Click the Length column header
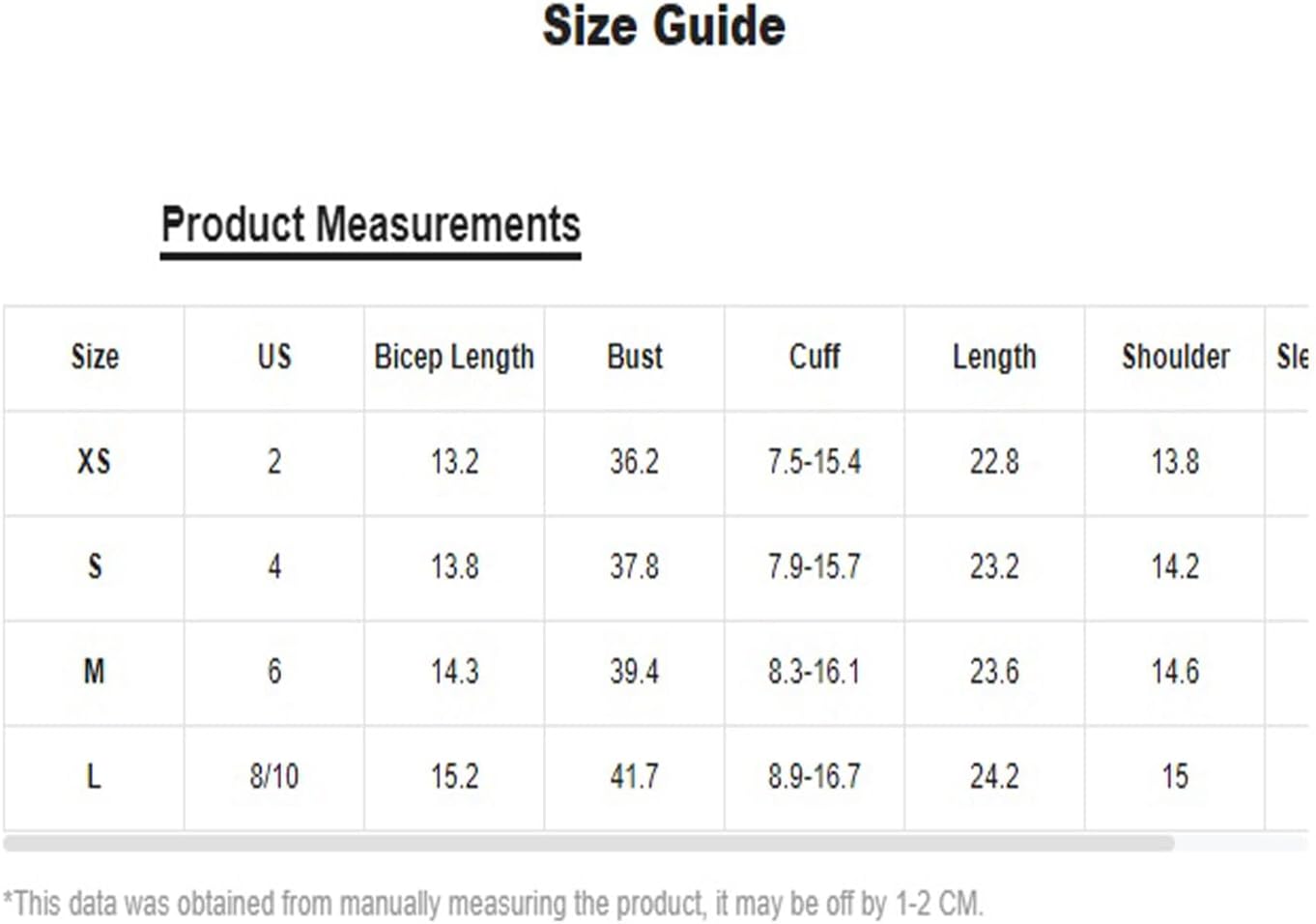Viewport: 1316px width, 924px height. point(994,358)
